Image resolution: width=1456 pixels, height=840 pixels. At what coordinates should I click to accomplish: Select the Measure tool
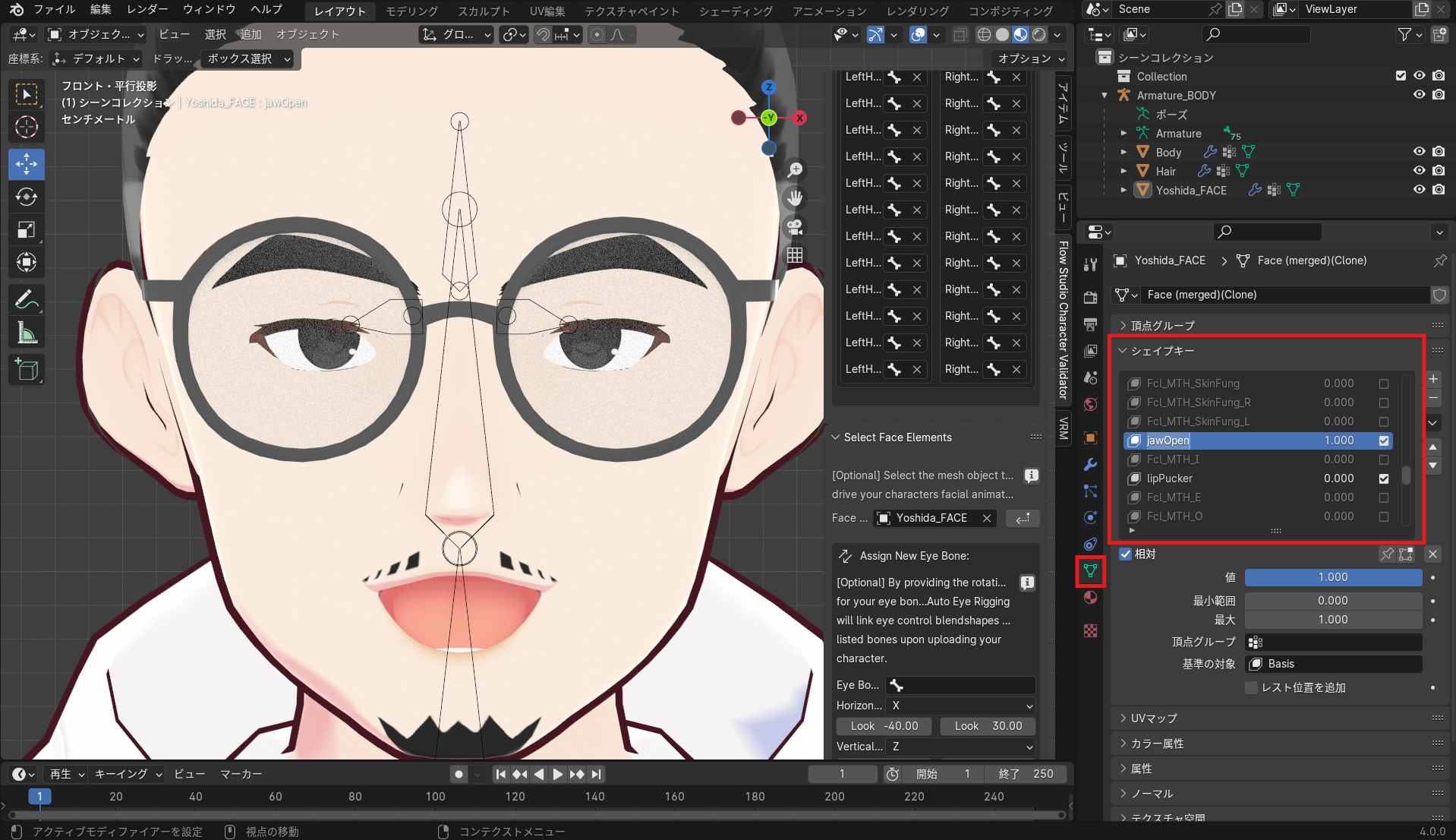pyautogui.click(x=27, y=333)
